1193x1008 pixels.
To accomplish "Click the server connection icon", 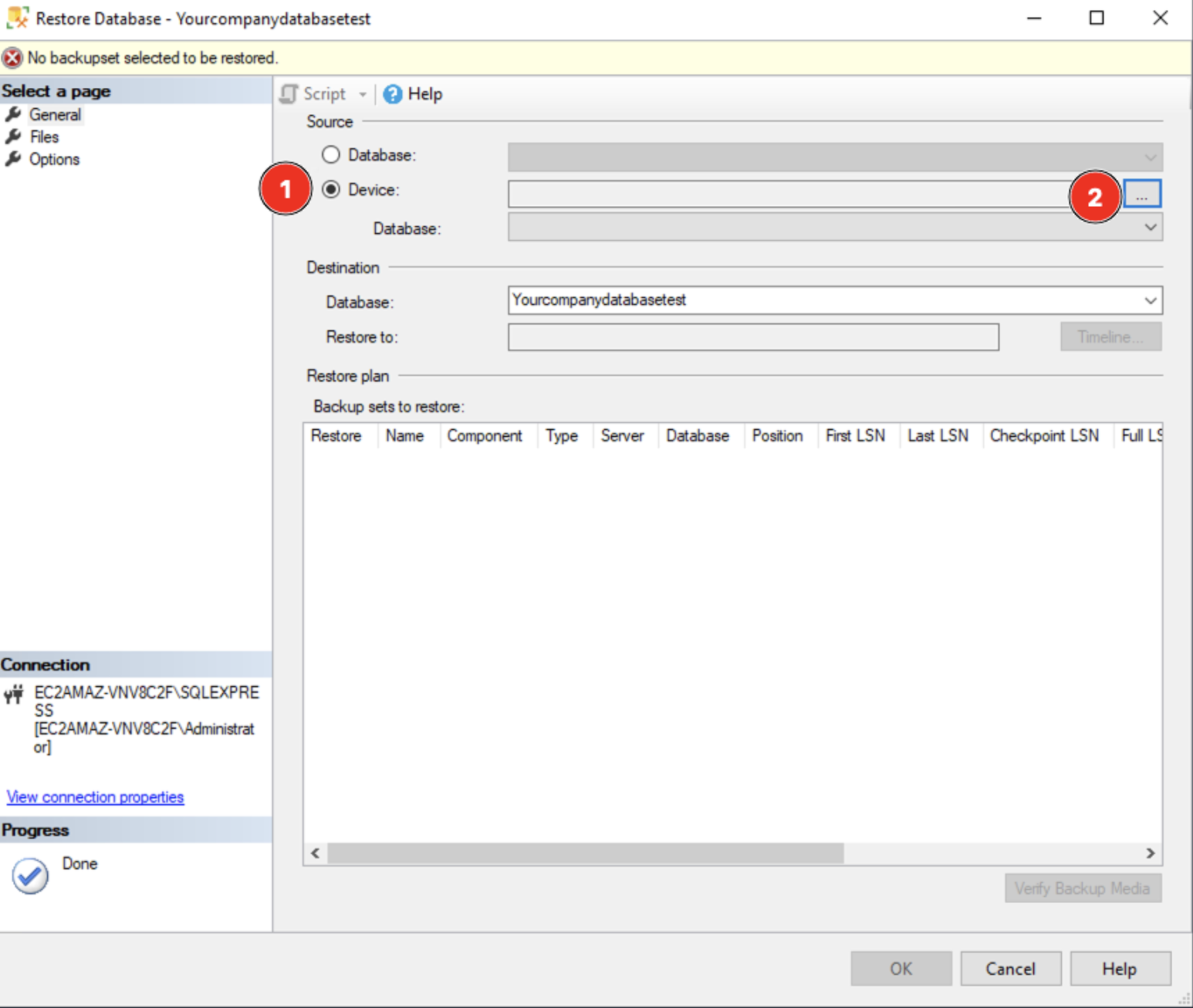I will click(x=14, y=695).
